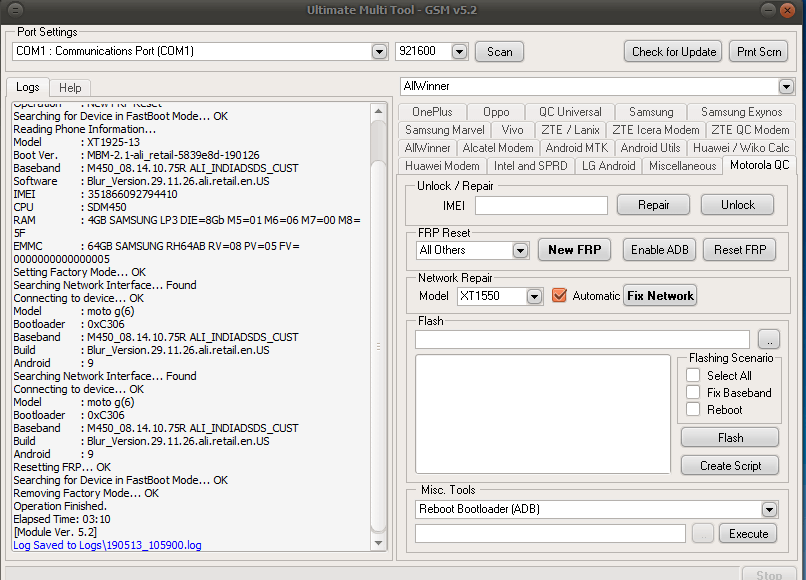Switch to the ZTE QC Modem tab
The height and width of the screenshot is (580, 806).
pos(750,130)
